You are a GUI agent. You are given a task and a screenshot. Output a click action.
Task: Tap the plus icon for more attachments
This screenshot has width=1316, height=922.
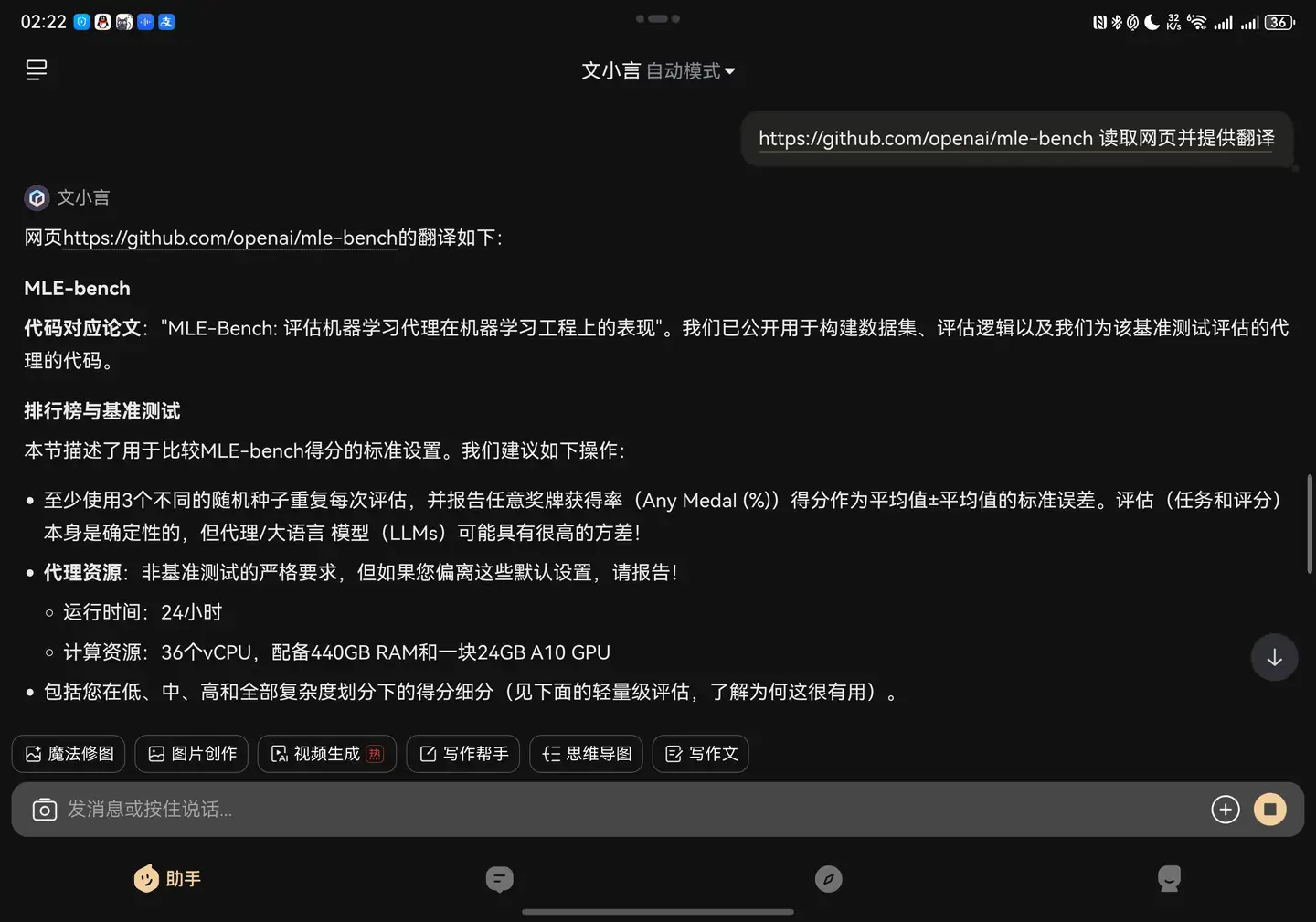[x=1226, y=810]
